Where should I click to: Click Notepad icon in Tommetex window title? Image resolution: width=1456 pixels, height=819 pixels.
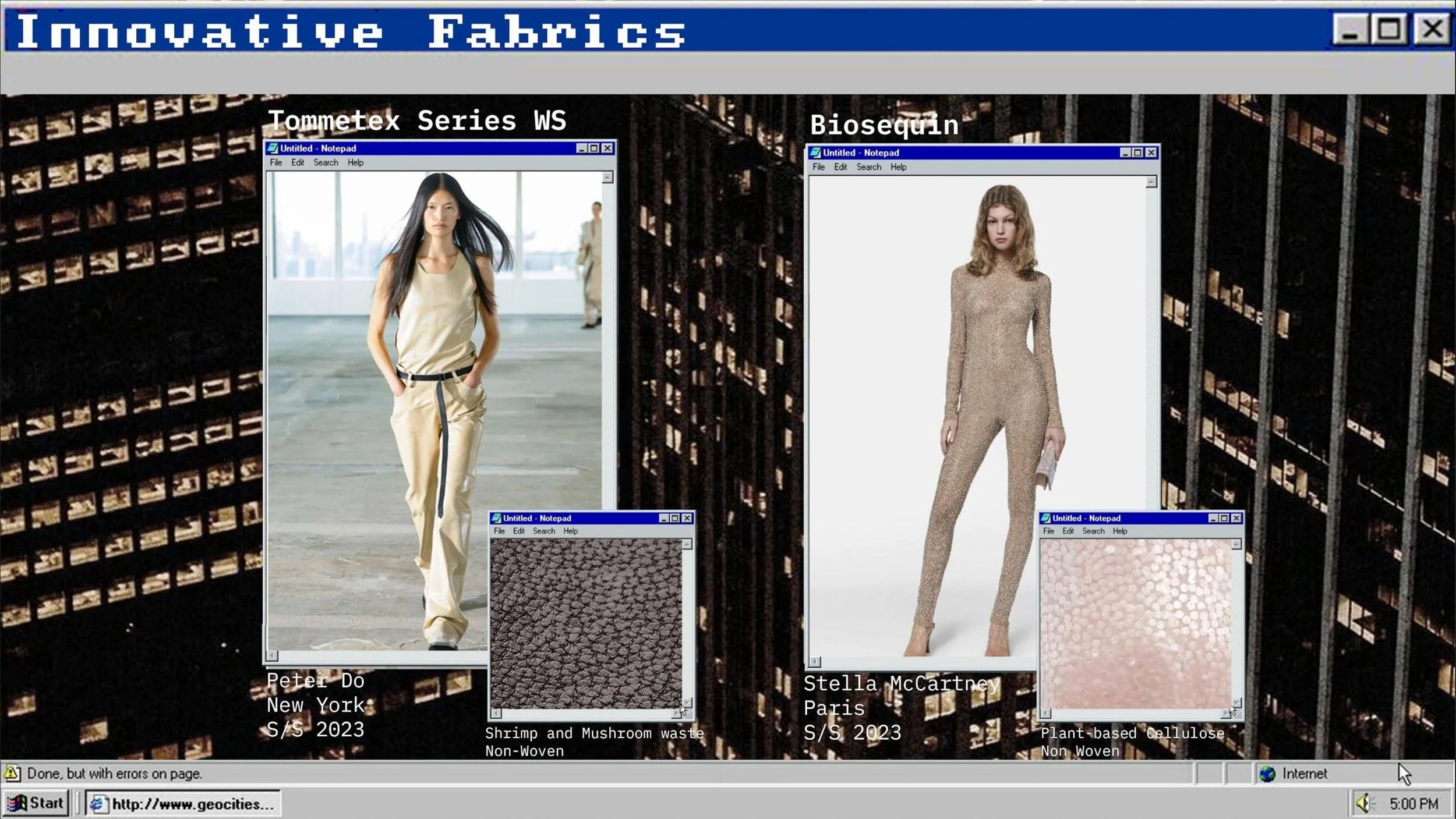pyautogui.click(x=273, y=148)
